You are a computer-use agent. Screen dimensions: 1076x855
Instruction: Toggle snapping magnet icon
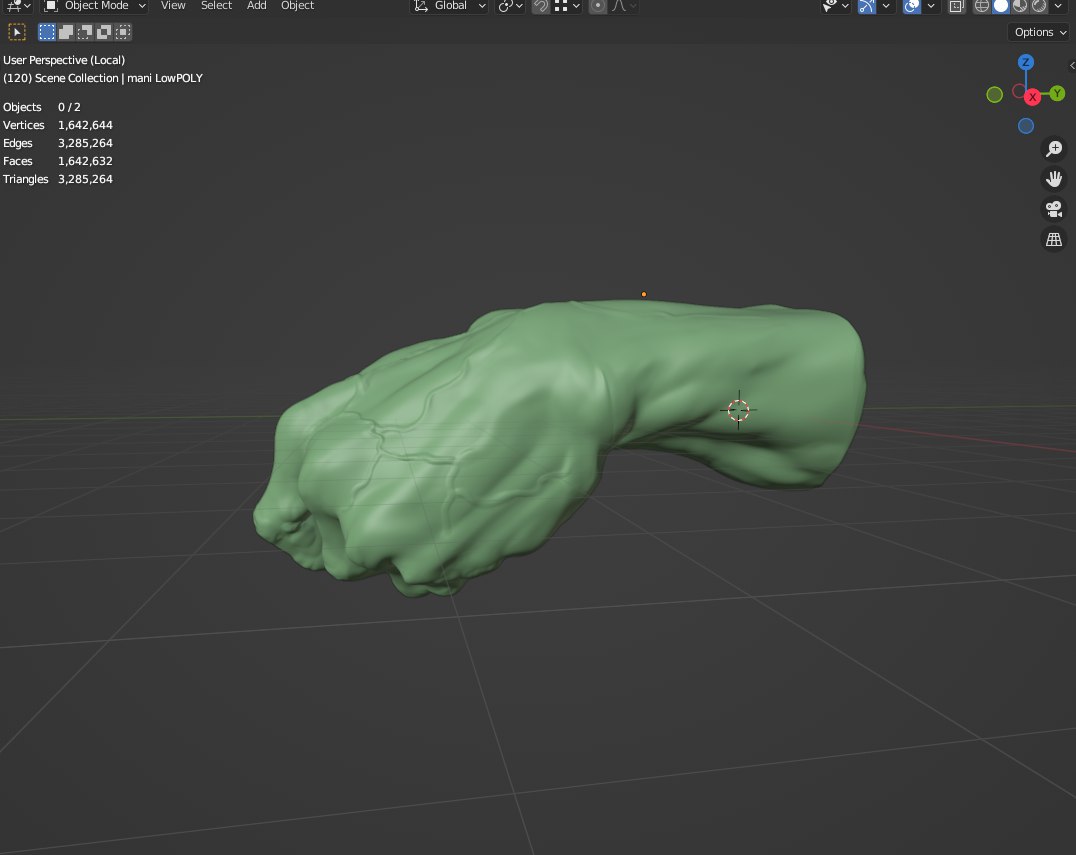pos(541,5)
